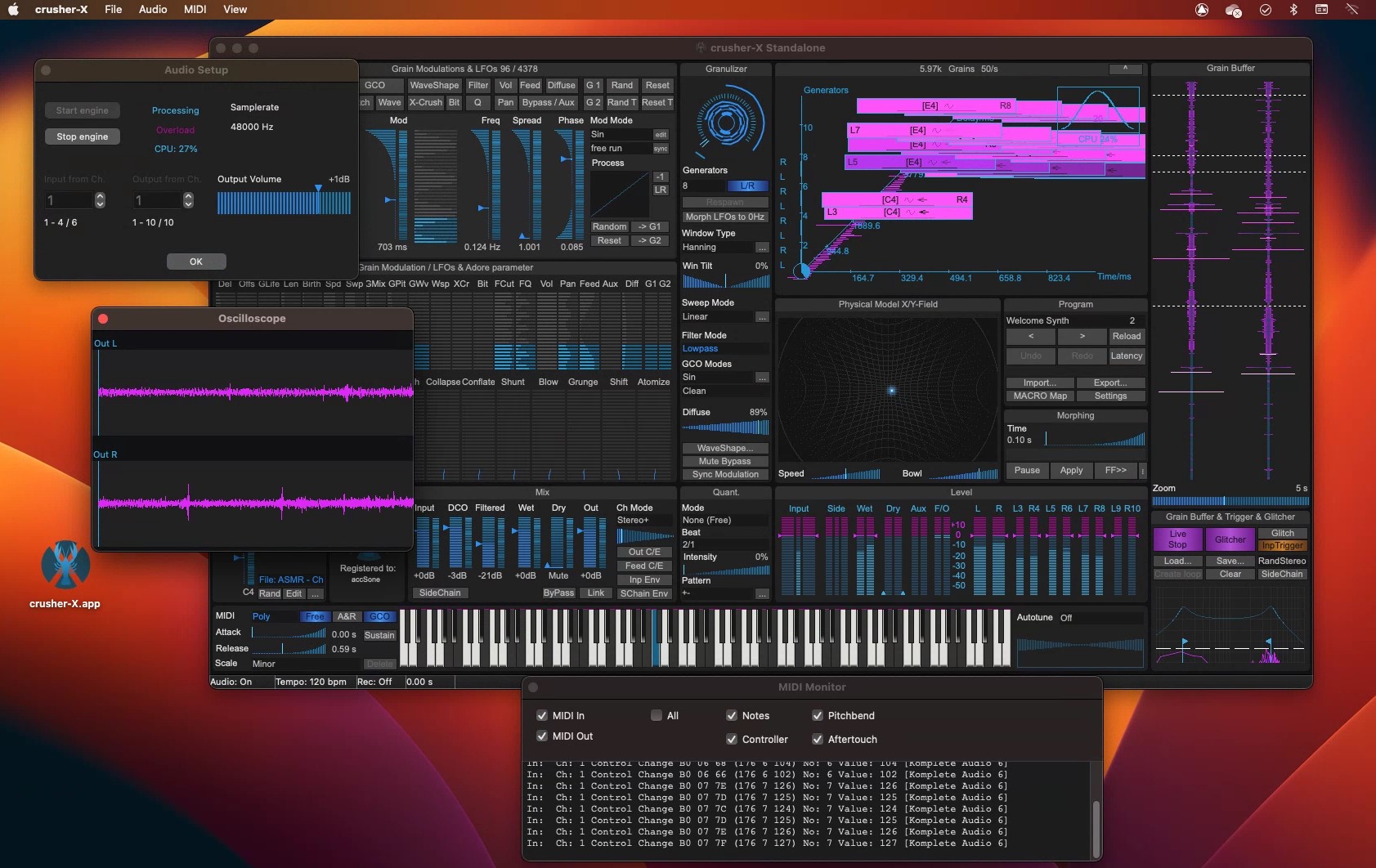Screen dimensions: 1376x868
Task: Open the Beat 2/1 selector
Action: click(725, 544)
